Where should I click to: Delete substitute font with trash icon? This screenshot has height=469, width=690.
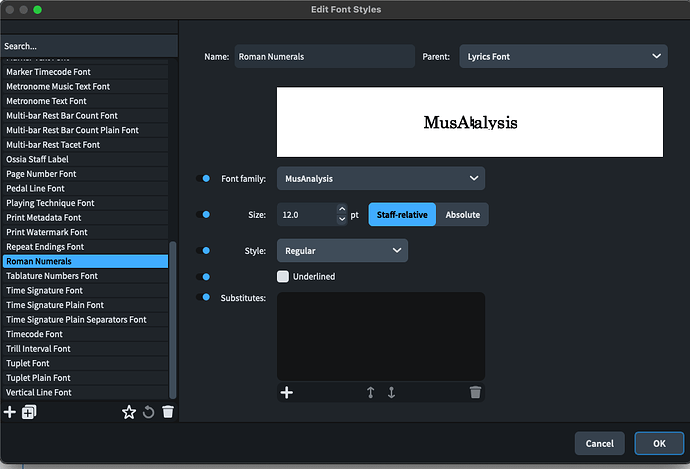click(475, 392)
